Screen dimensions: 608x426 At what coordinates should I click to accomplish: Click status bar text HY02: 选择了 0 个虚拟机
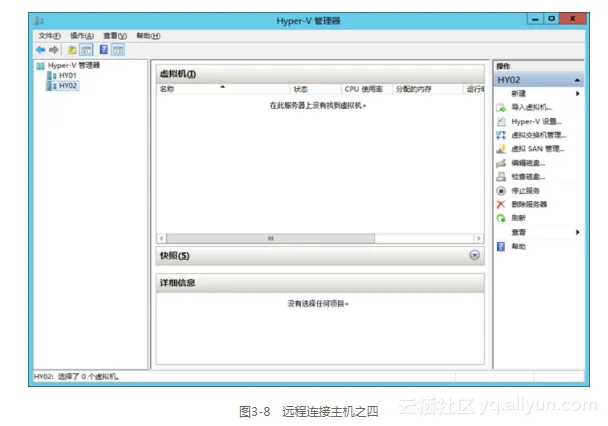76,376
